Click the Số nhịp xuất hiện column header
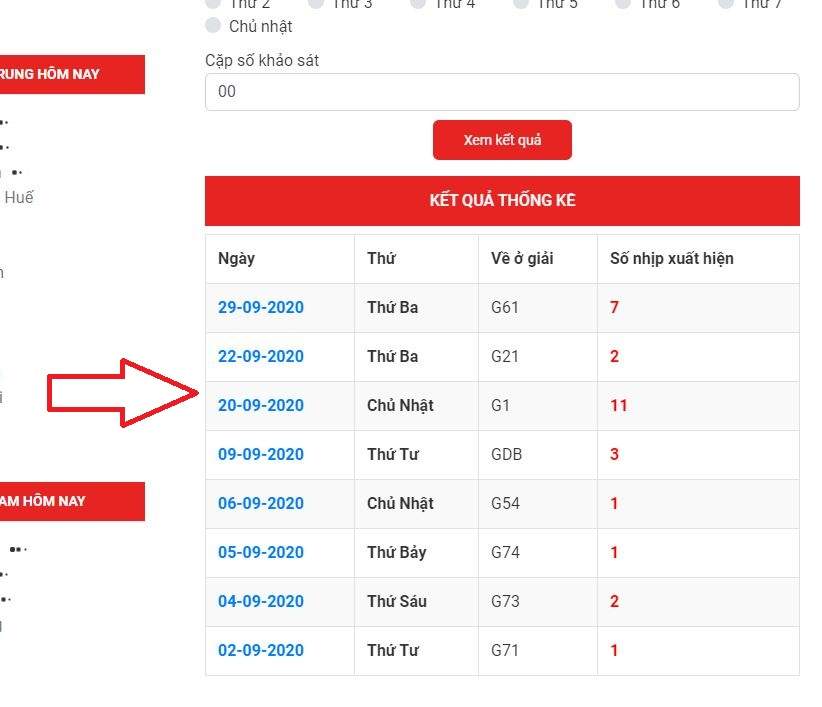This screenshot has width=822, height=707. tap(671, 259)
